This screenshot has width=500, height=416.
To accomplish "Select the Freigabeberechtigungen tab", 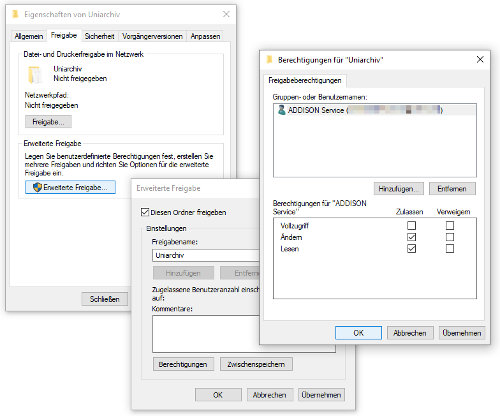I will pos(305,80).
